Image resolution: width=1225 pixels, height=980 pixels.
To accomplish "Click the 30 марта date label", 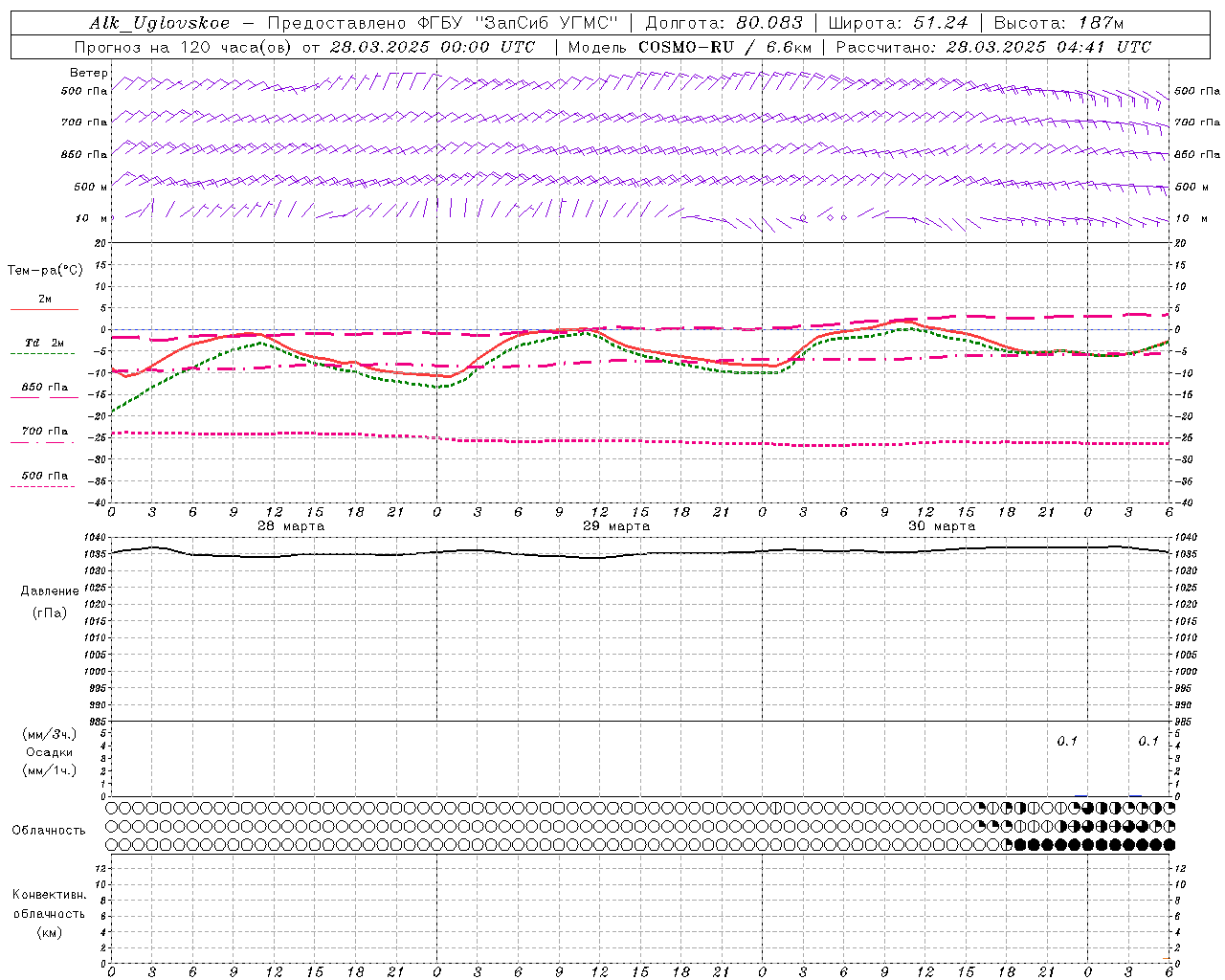I will pyautogui.click(x=942, y=526).
